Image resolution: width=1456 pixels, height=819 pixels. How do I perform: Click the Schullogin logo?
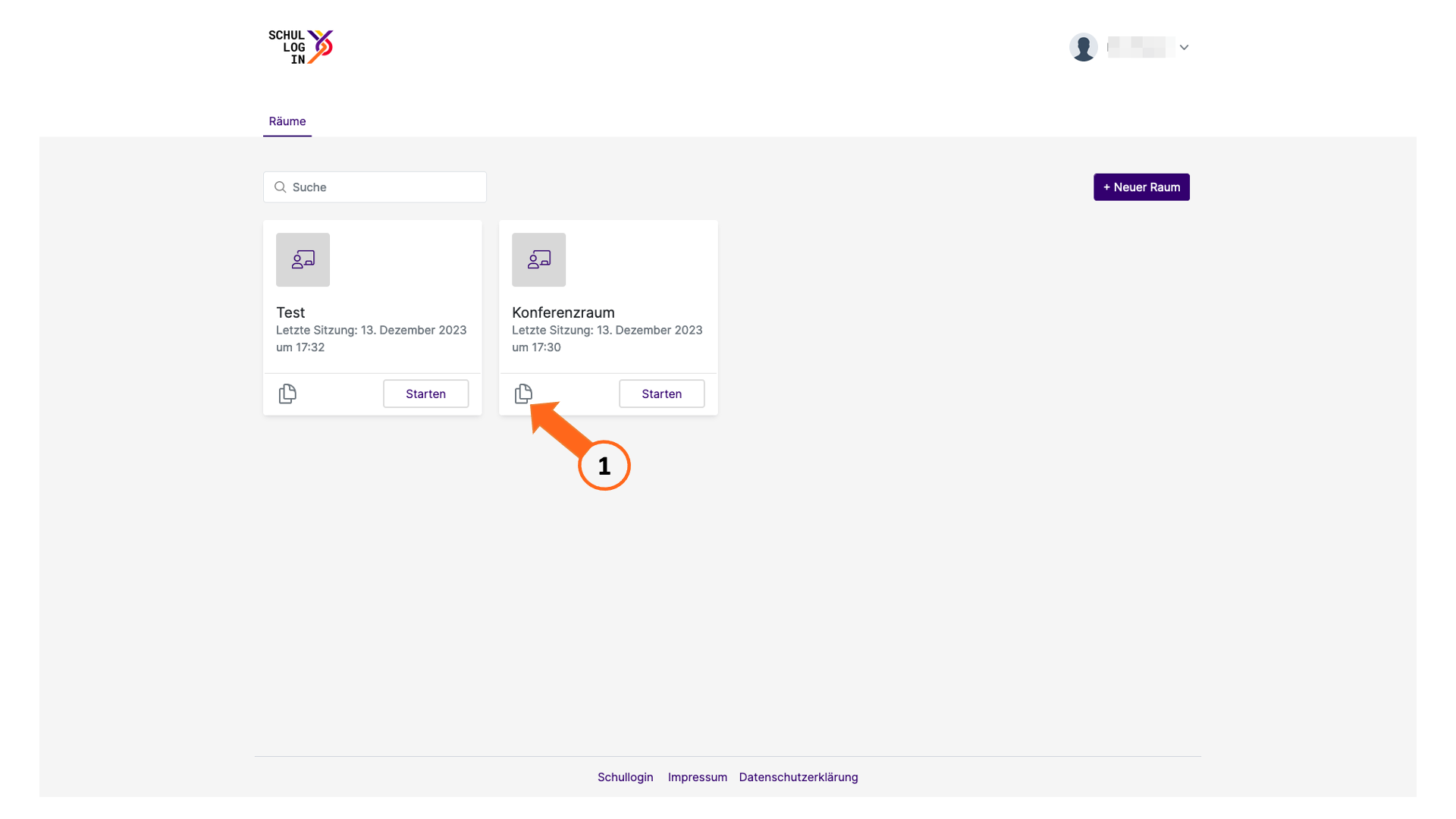click(301, 47)
